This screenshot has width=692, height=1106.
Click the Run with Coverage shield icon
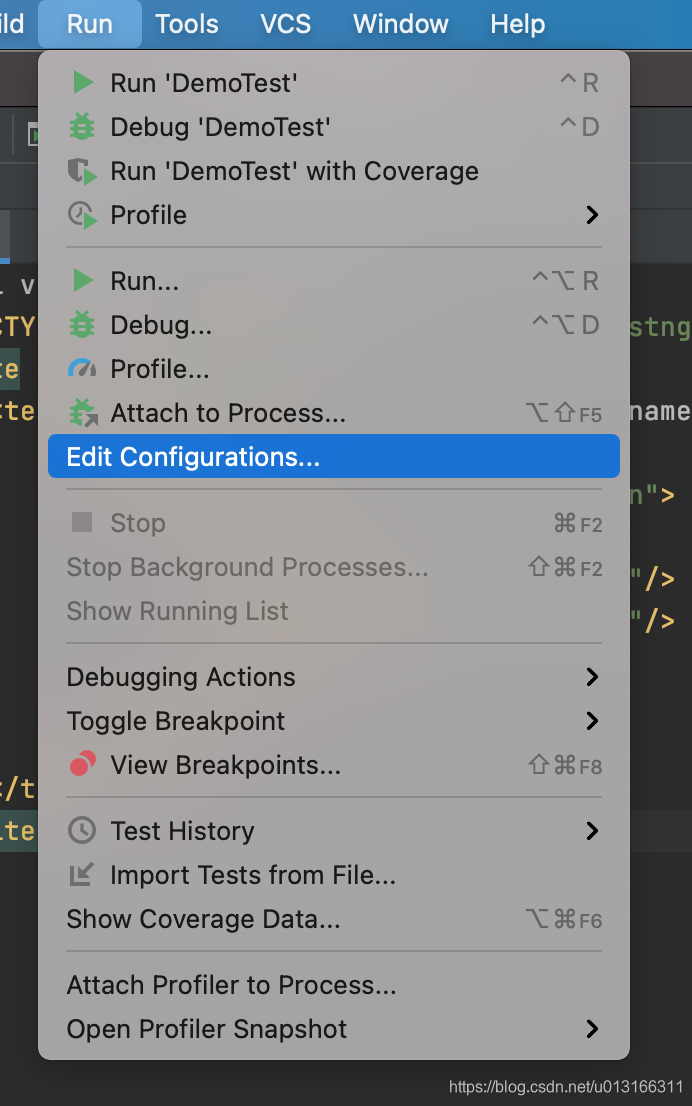click(82, 171)
